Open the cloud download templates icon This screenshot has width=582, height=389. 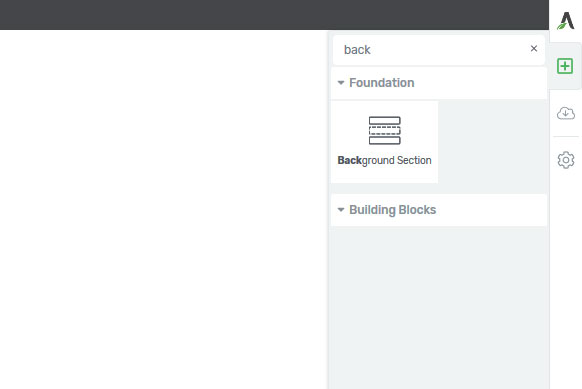pyautogui.click(x=566, y=113)
